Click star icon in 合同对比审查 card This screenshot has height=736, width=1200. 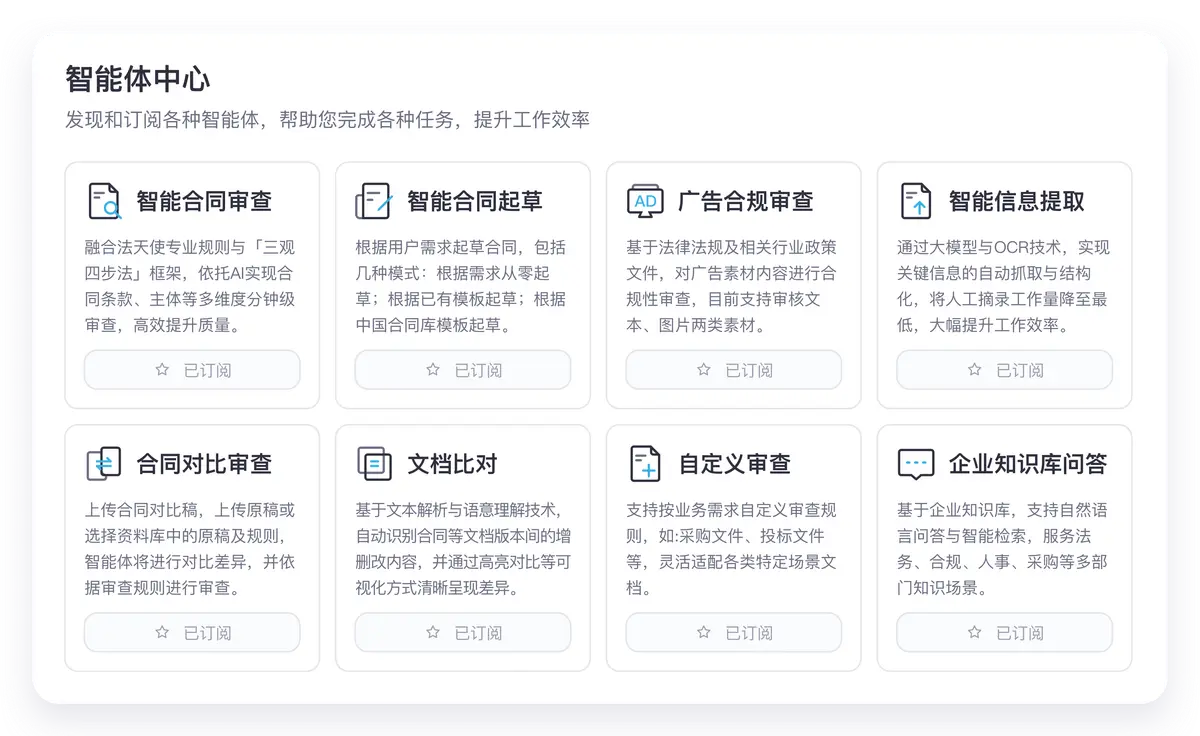(x=162, y=633)
